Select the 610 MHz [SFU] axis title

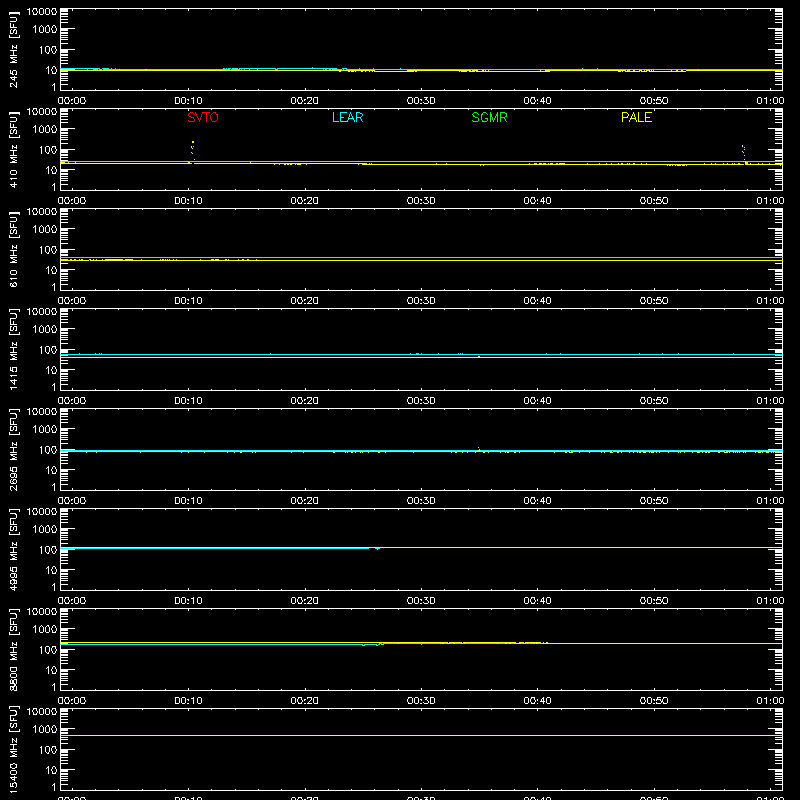click(x=14, y=249)
